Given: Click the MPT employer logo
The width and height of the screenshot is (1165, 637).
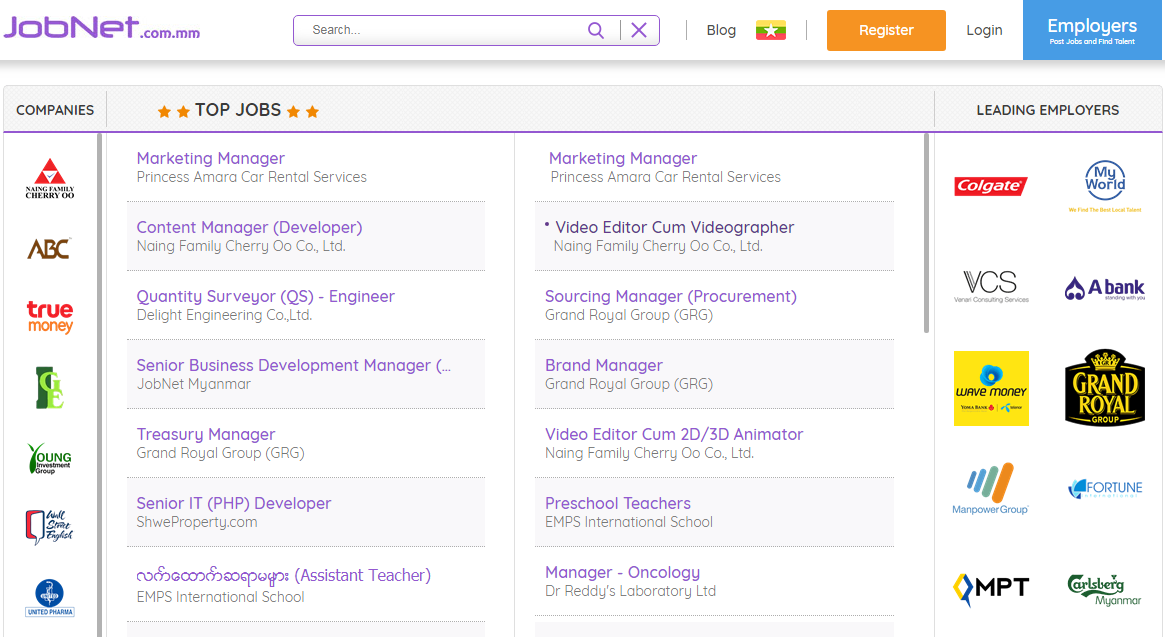Looking at the screenshot, I should pyautogui.click(x=991, y=588).
